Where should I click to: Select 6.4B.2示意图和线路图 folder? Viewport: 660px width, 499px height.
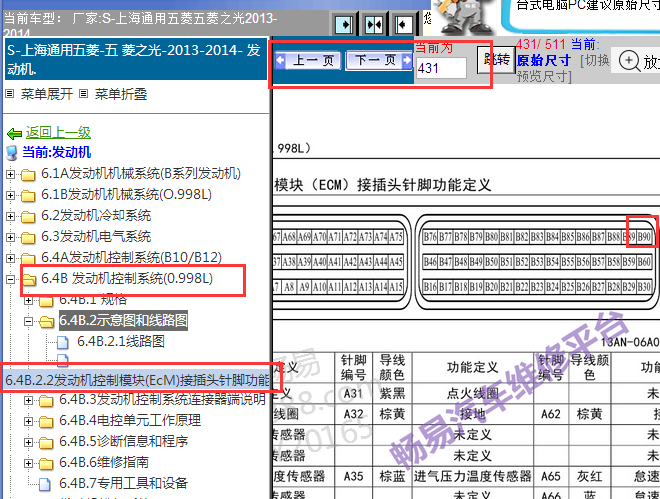pyautogui.click(x=123, y=321)
